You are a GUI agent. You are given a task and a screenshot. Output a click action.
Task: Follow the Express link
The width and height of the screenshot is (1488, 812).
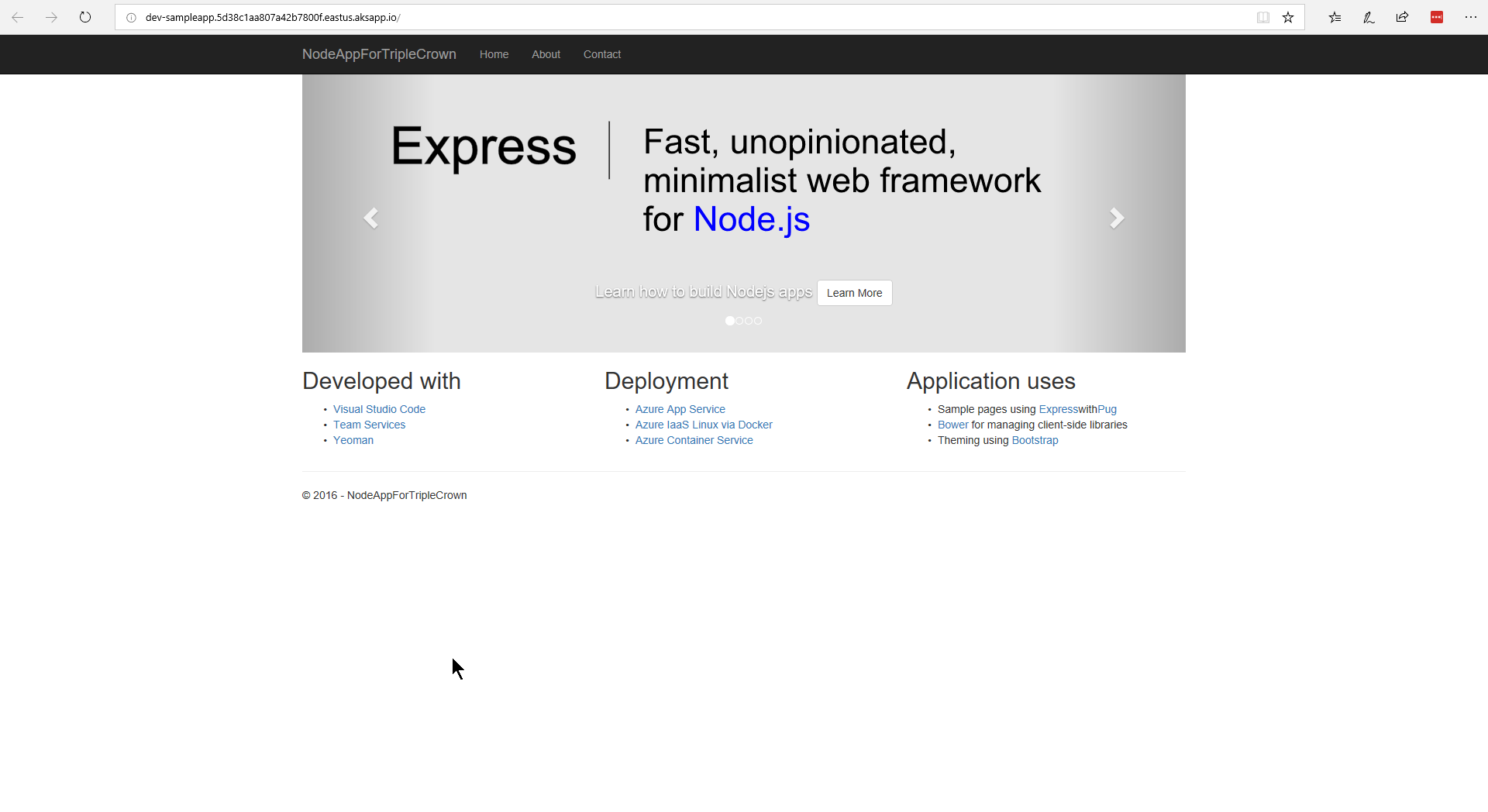(1058, 409)
